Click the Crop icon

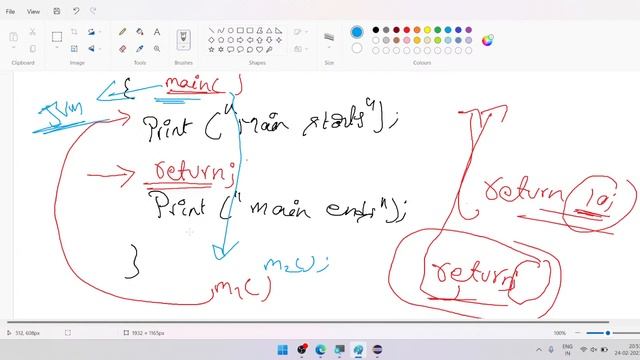click(x=74, y=32)
